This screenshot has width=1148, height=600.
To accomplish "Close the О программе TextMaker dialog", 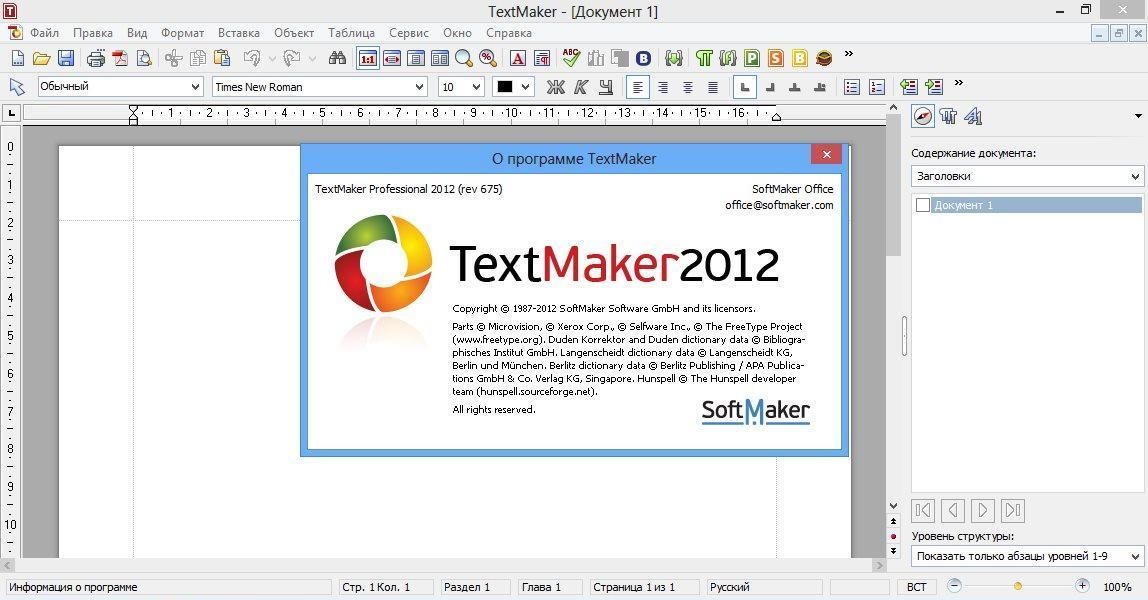I will [x=827, y=154].
